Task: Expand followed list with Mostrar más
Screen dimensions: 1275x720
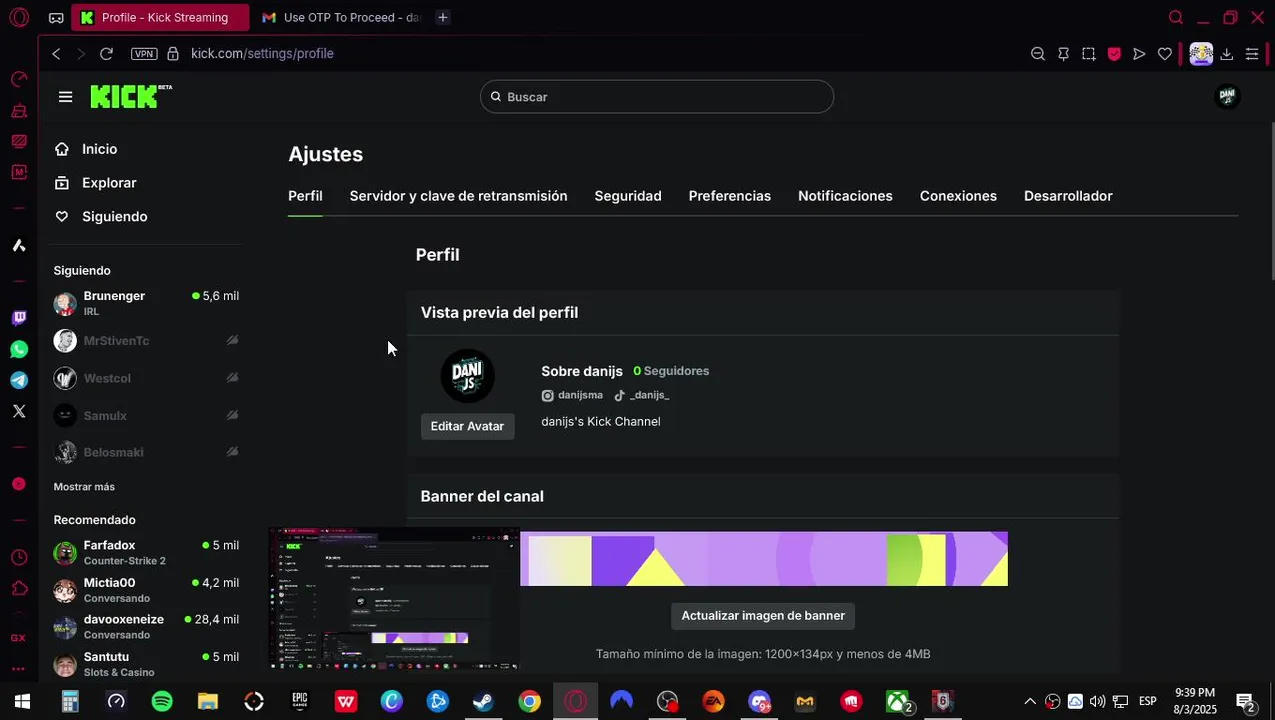Action: click(84, 487)
